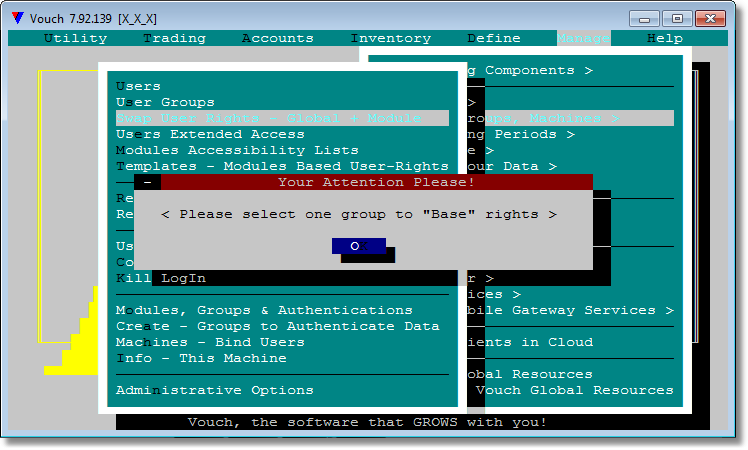Minimize the Vouch window
The width and height of the screenshot is (748, 450).
[644, 19]
